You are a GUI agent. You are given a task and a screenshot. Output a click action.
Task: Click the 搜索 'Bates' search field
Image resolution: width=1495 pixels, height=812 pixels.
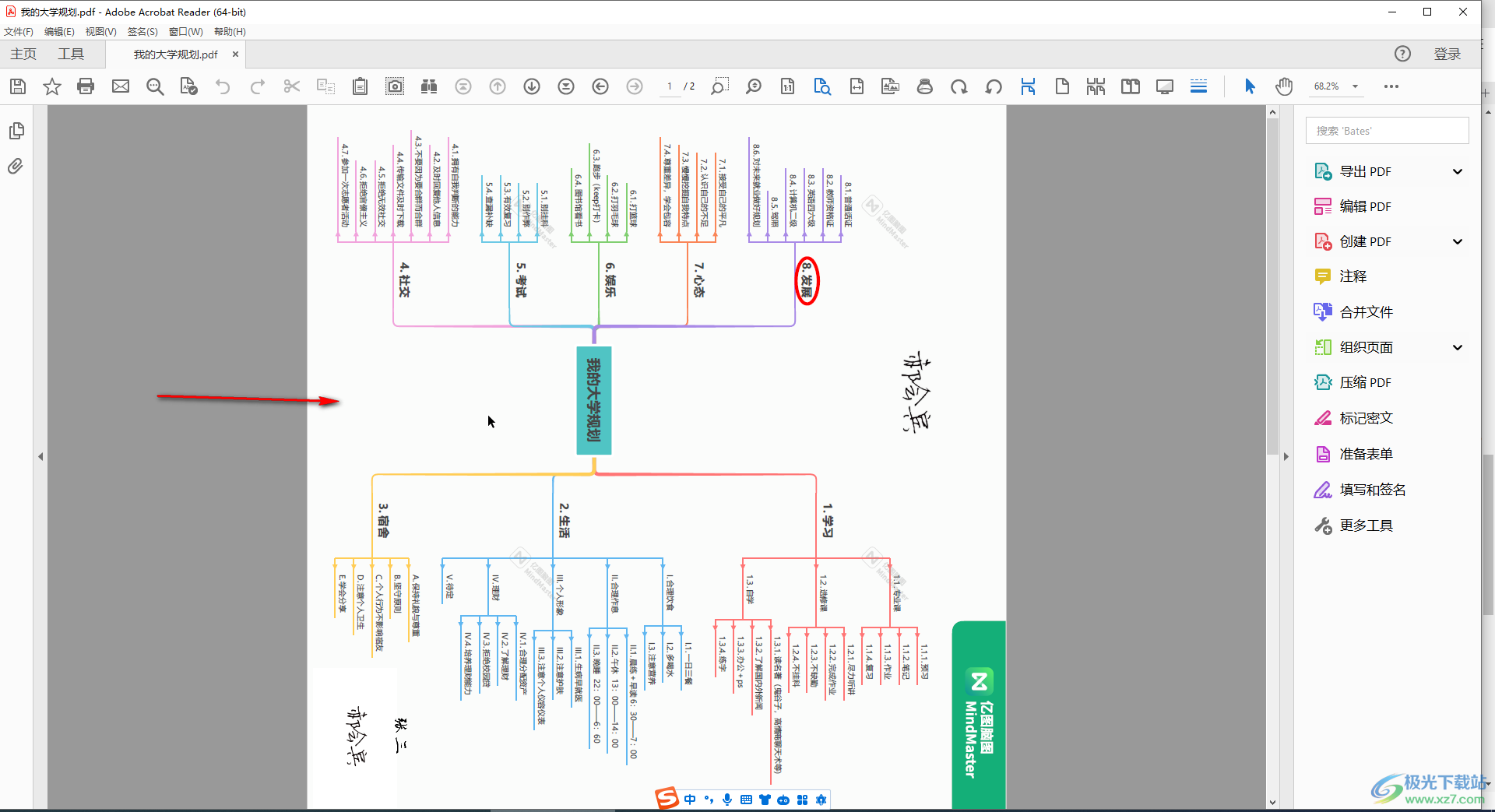click(x=1387, y=131)
